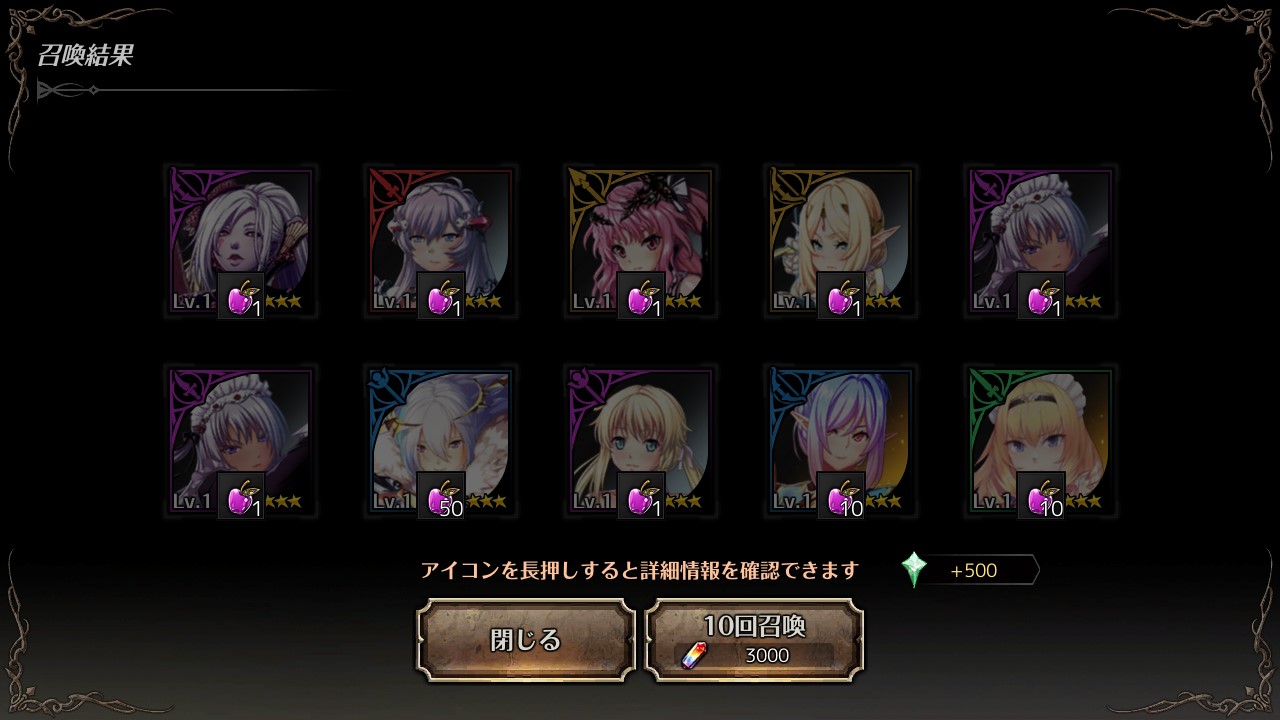The width and height of the screenshot is (1280, 720).
Task: Click the apple icon on pink-haired card
Action: tap(641, 295)
